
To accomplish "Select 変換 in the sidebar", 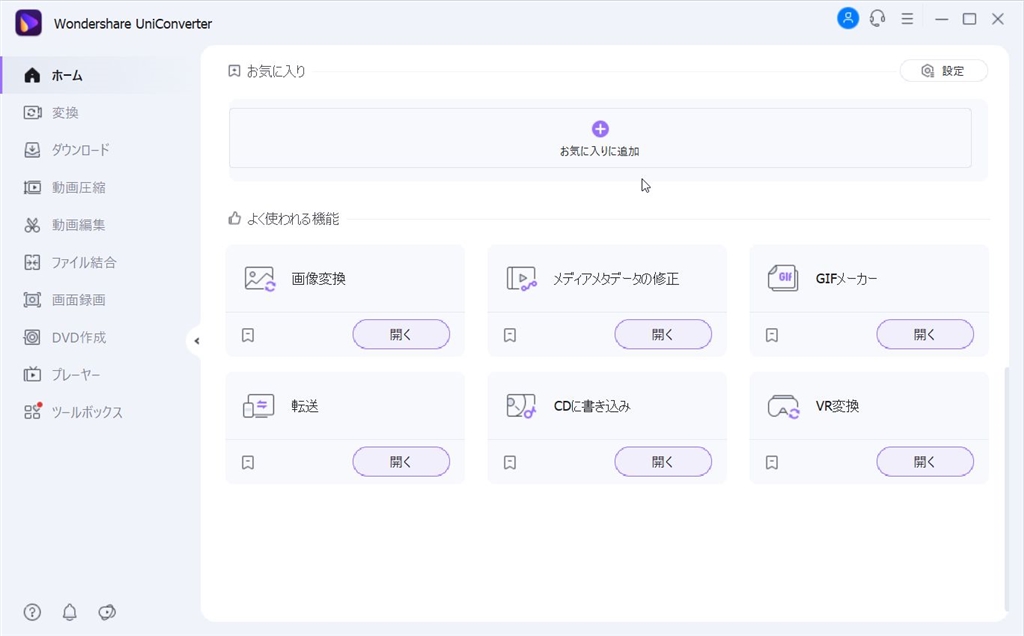I will point(65,112).
